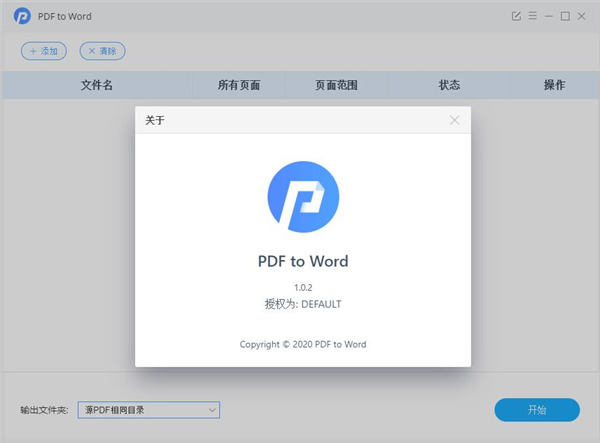Click the 开始 start conversion button

537,410
